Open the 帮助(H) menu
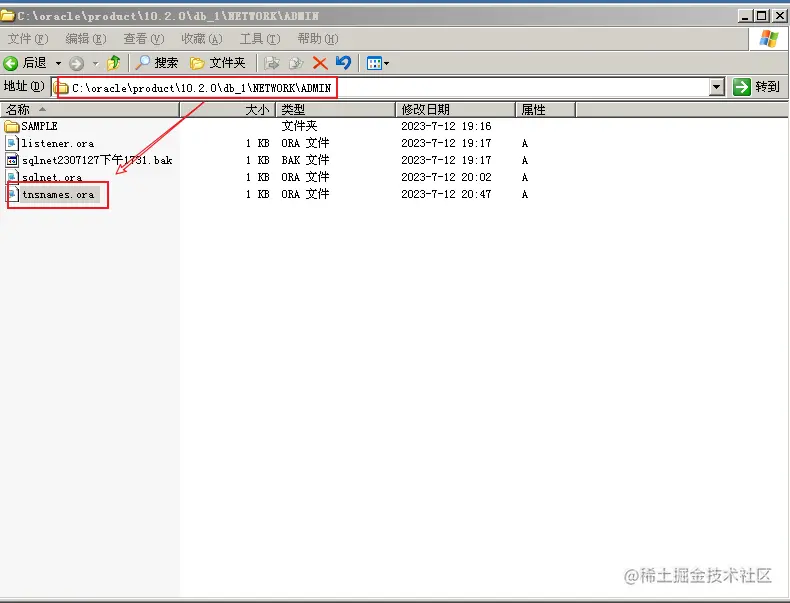790x603 pixels. coord(317,39)
